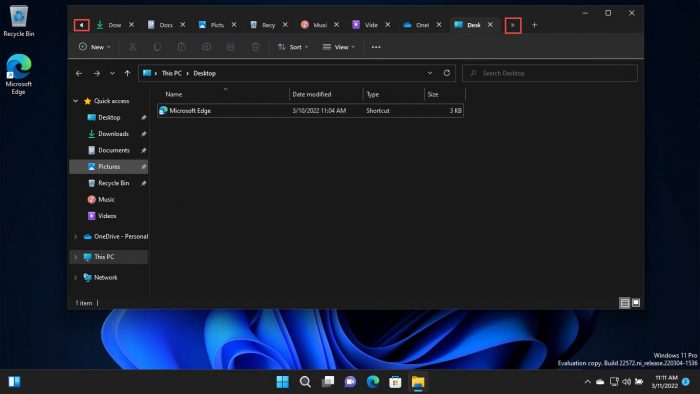This screenshot has width=700, height=394.
Task: Switch to large thumbnails view icon
Action: point(636,303)
